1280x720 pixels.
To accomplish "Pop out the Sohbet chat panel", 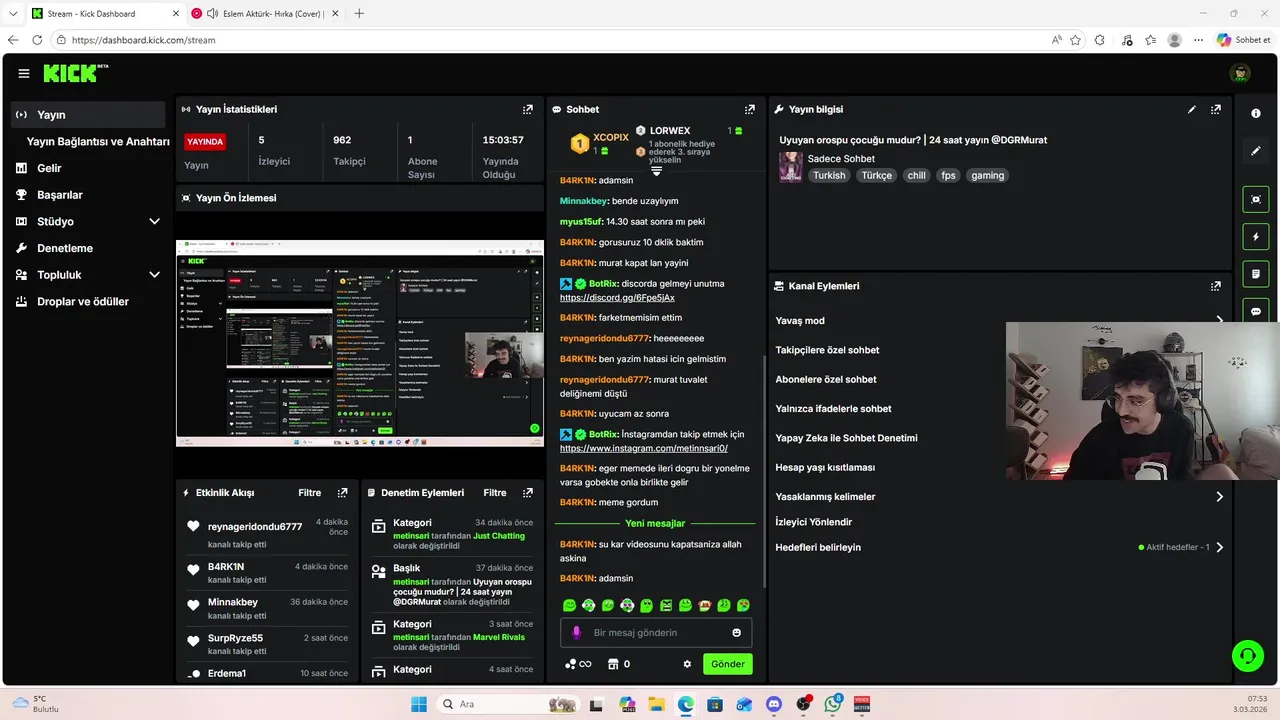I will point(750,109).
